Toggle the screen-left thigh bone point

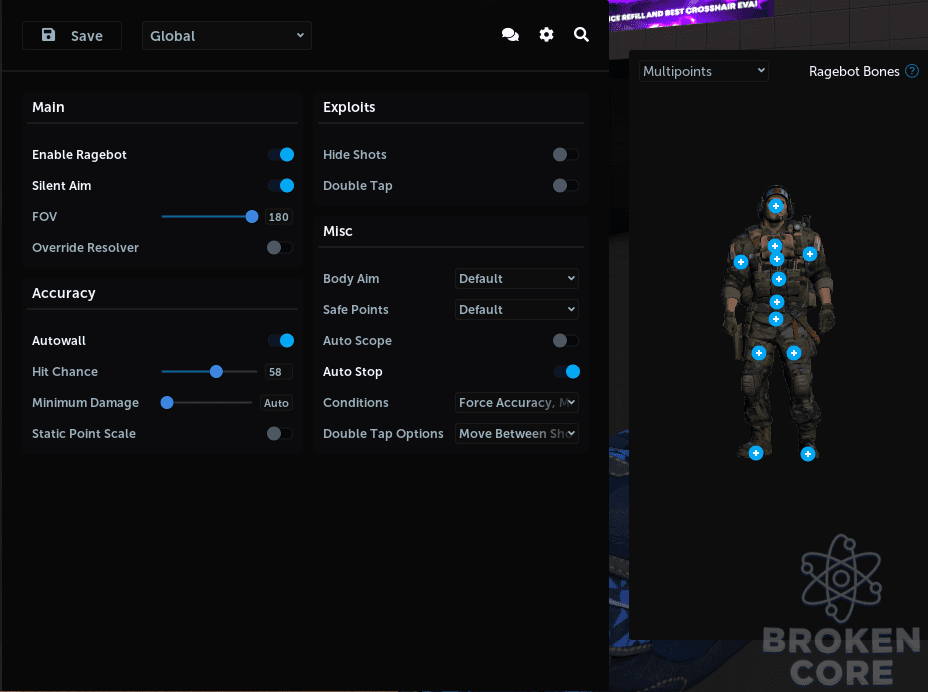(759, 353)
